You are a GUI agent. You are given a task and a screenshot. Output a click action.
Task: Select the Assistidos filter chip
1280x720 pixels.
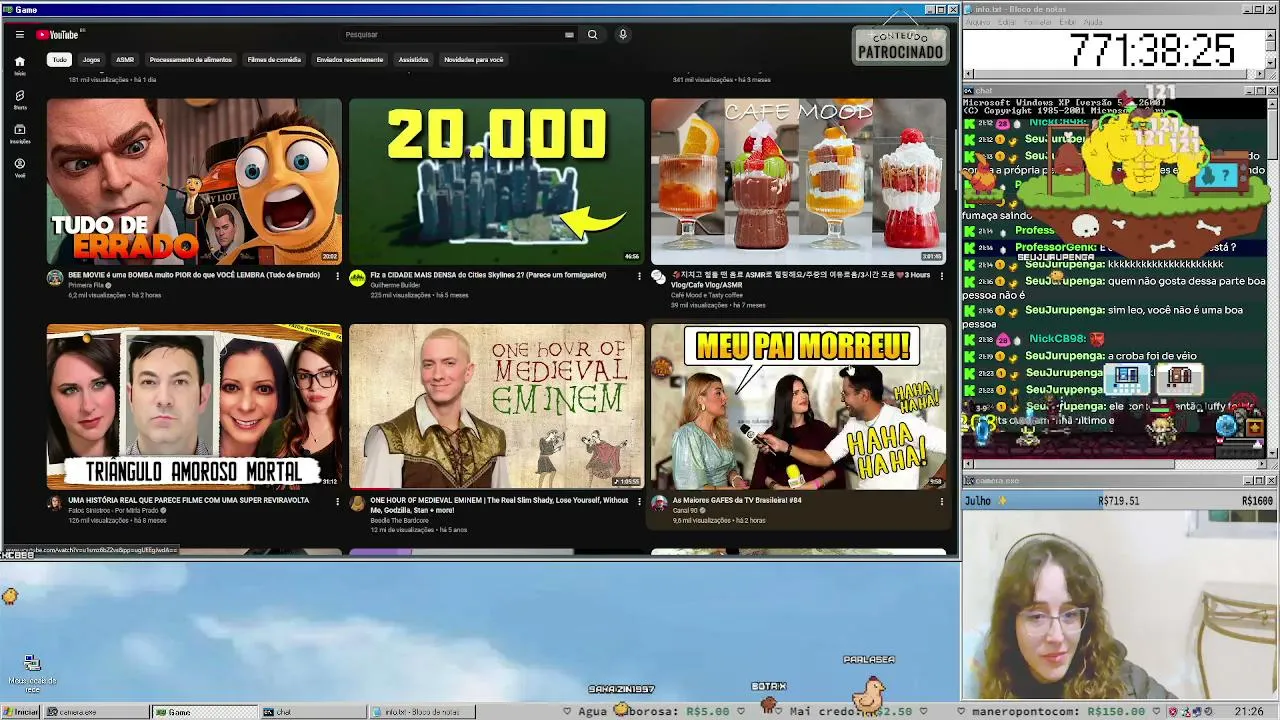point(413,59)
